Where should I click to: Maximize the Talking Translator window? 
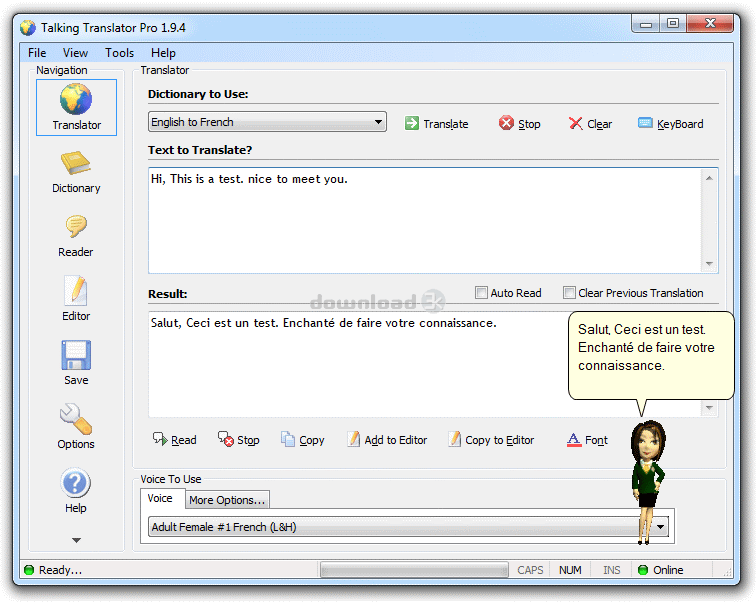coord(673,24)
